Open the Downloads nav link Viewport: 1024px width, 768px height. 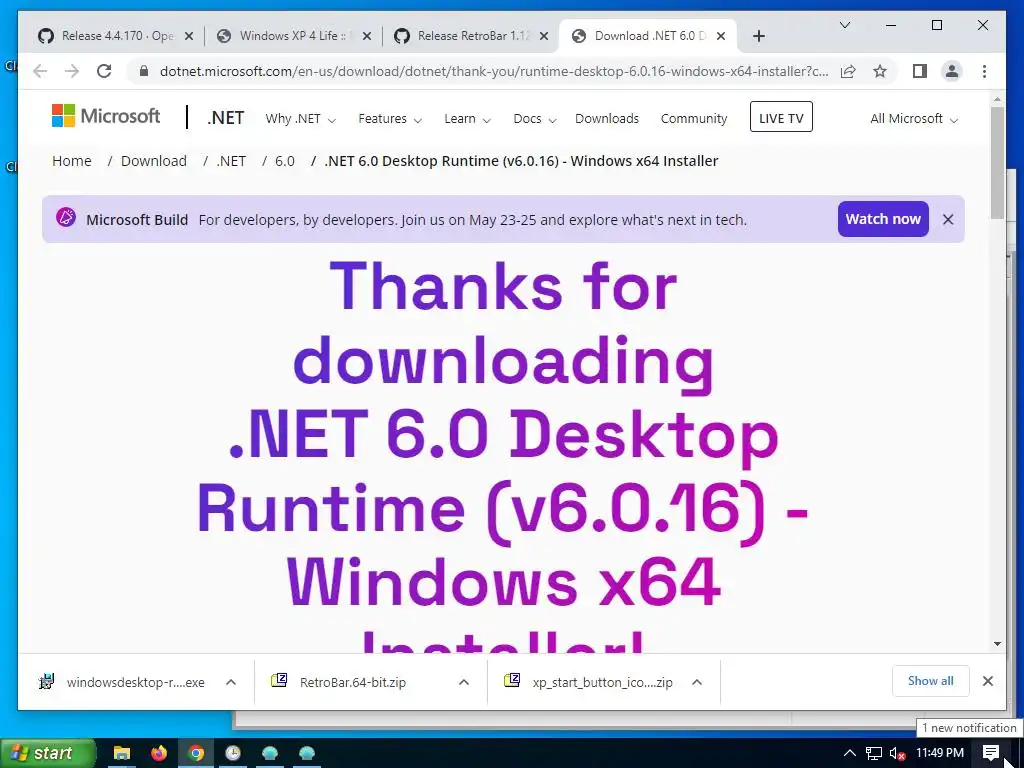tap(607, 119)
